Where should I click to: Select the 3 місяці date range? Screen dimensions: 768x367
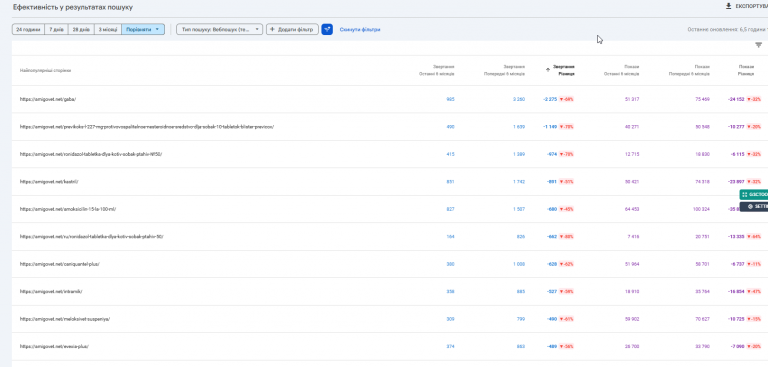click(x=108, y=29)
